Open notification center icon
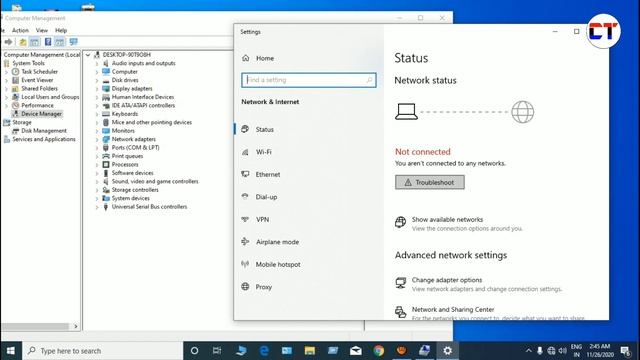Viewport: 640px width, 360px height. pyautogui.click(x=625, y=351)
